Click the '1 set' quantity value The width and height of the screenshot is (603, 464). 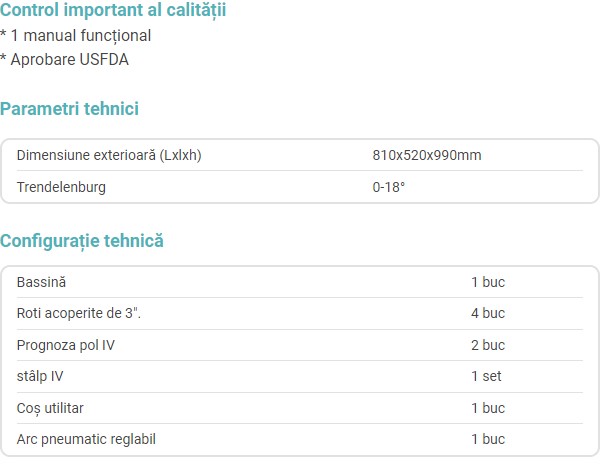click(x=486, y=376)
